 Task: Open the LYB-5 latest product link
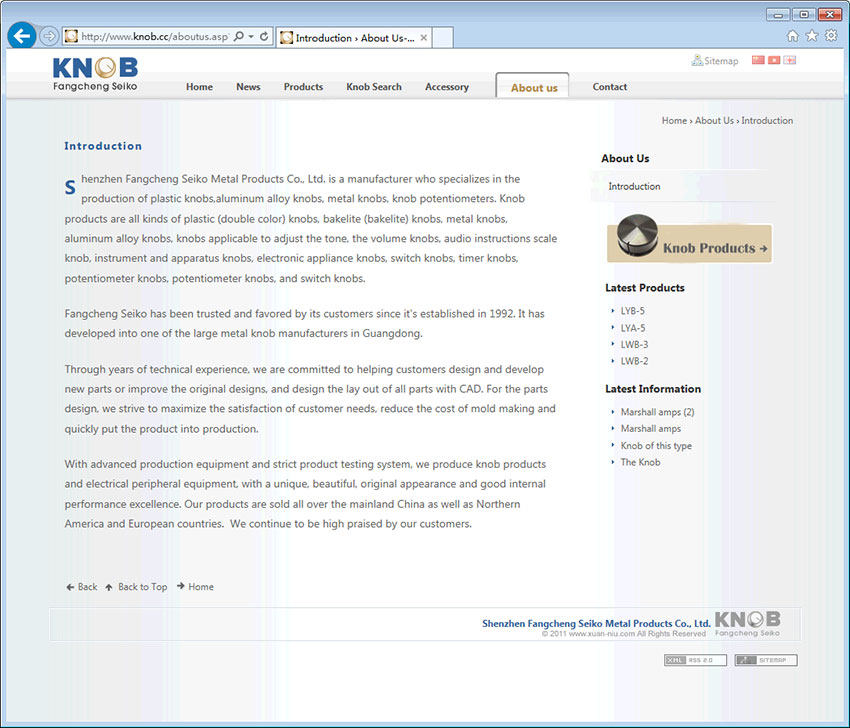coord(632,311)
